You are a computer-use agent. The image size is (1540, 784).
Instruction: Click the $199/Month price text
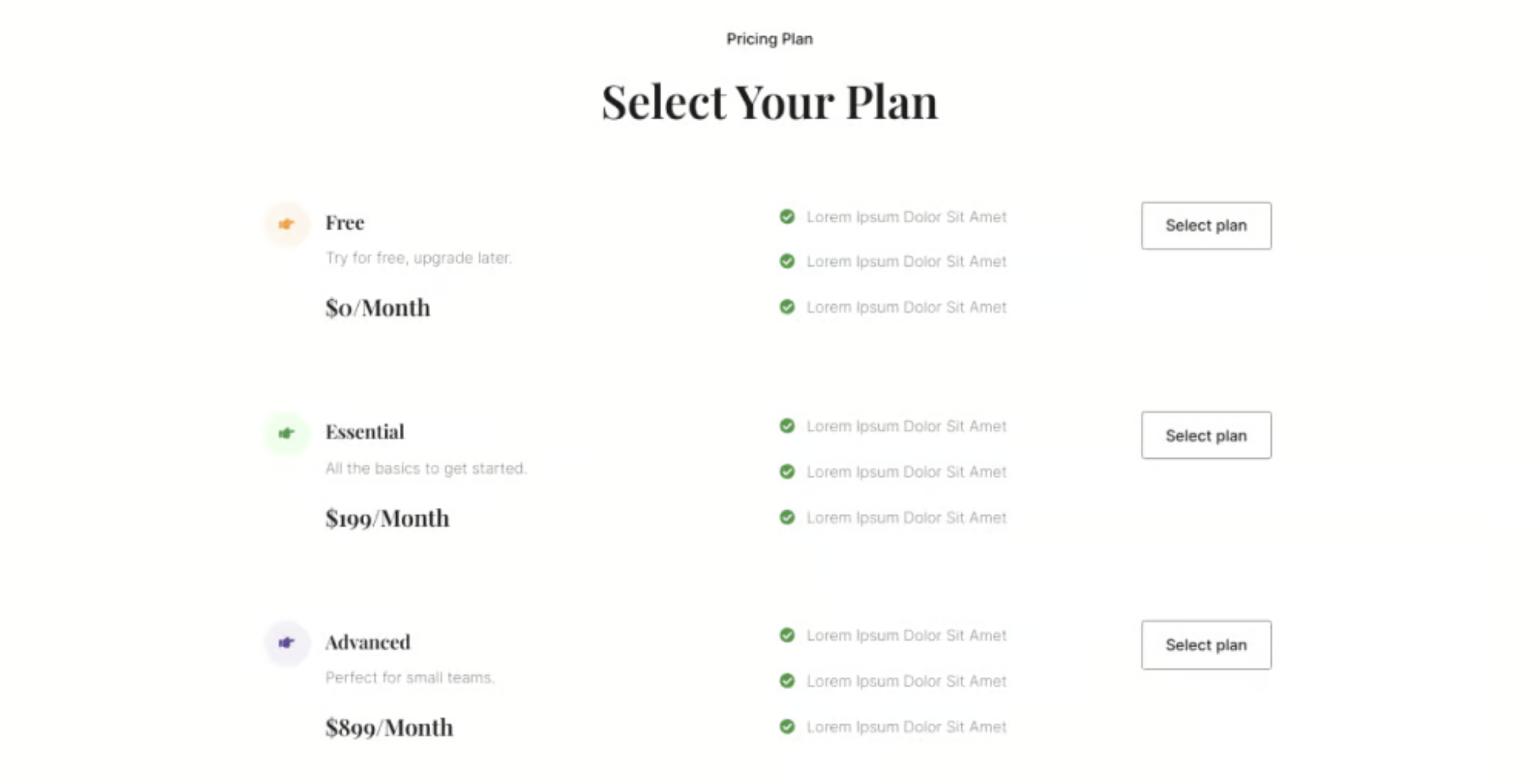point(387,518)
